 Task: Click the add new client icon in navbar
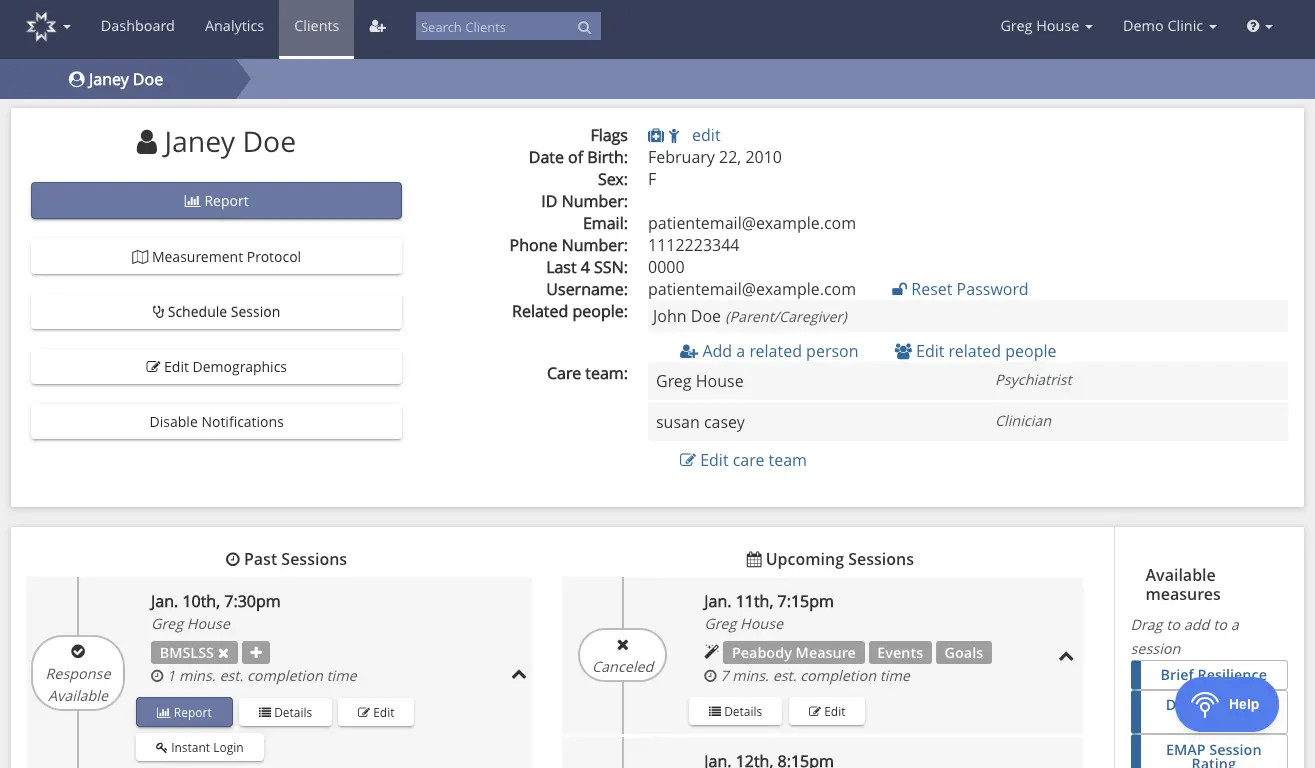[377, 26]
